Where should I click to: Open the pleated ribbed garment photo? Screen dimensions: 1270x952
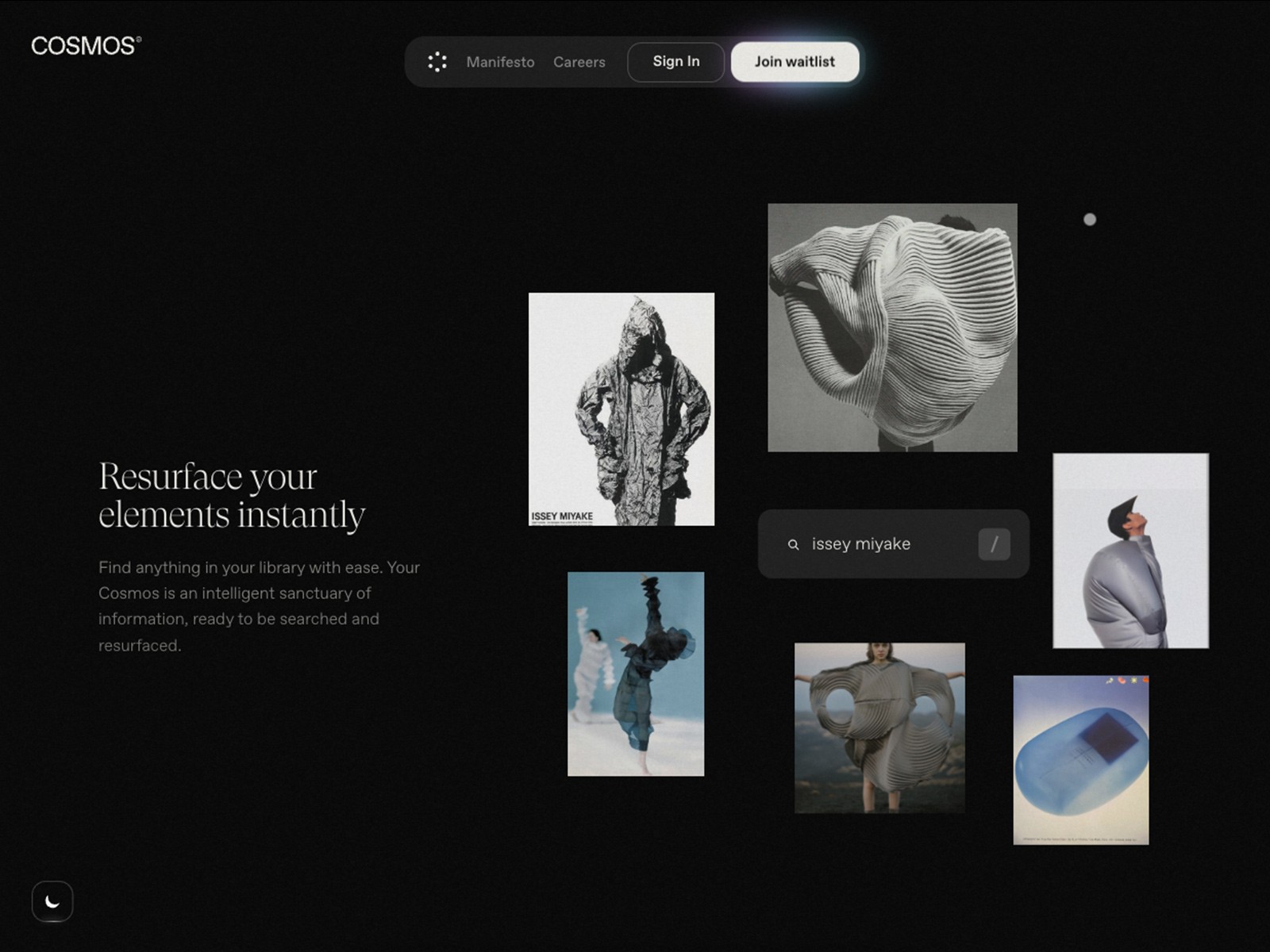(x=892, y=328)
